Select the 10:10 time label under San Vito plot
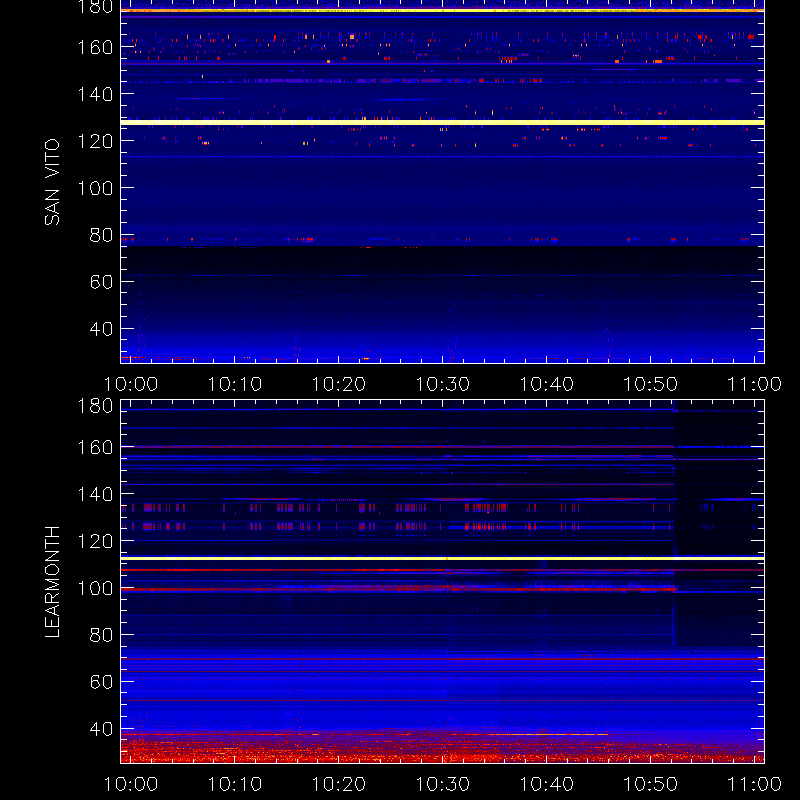The height and width of the screenshot is (800, 800). [x=235, y=384]
